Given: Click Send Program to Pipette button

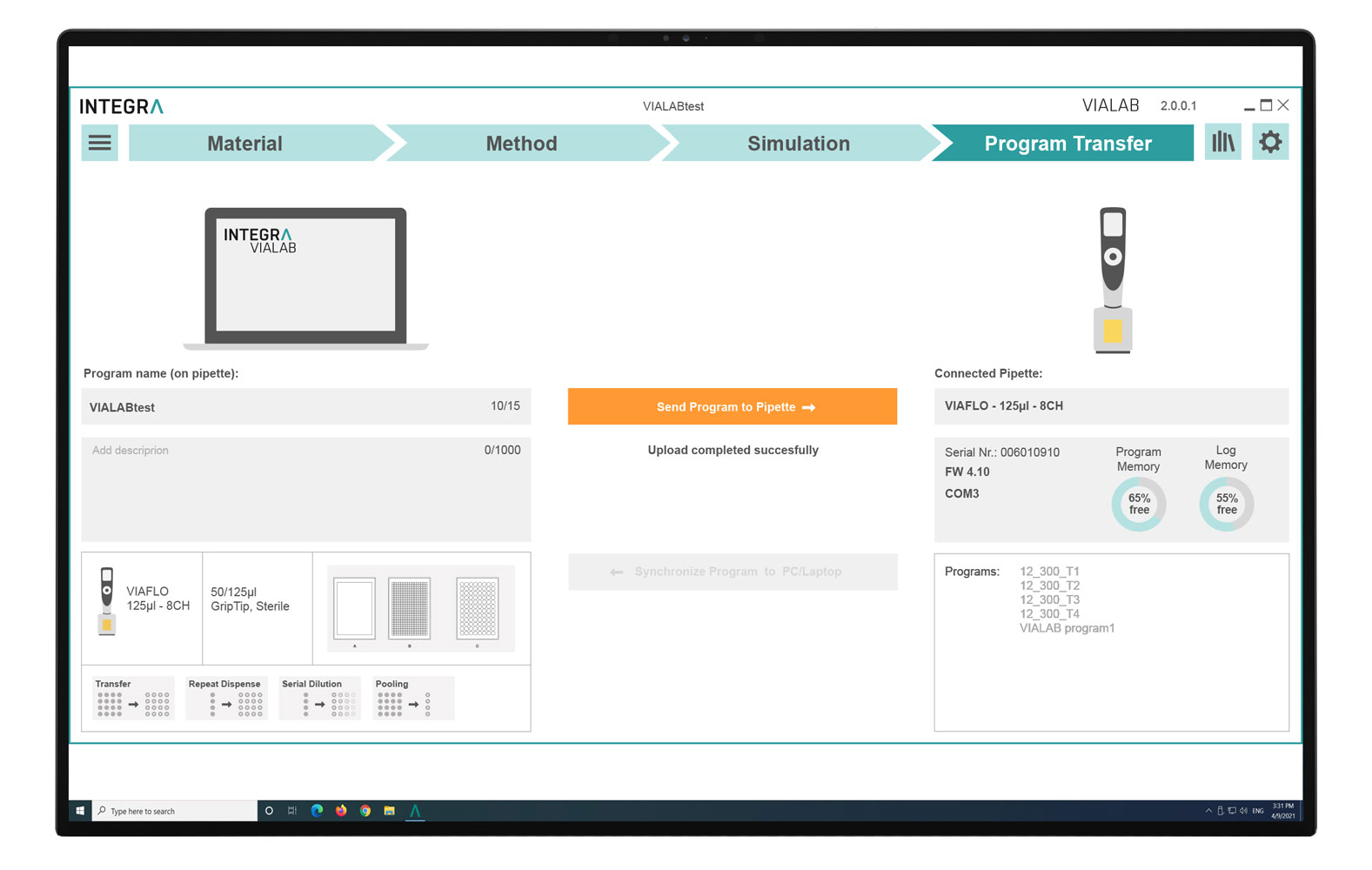Looking at the screenshot, I should click(733, 407).
